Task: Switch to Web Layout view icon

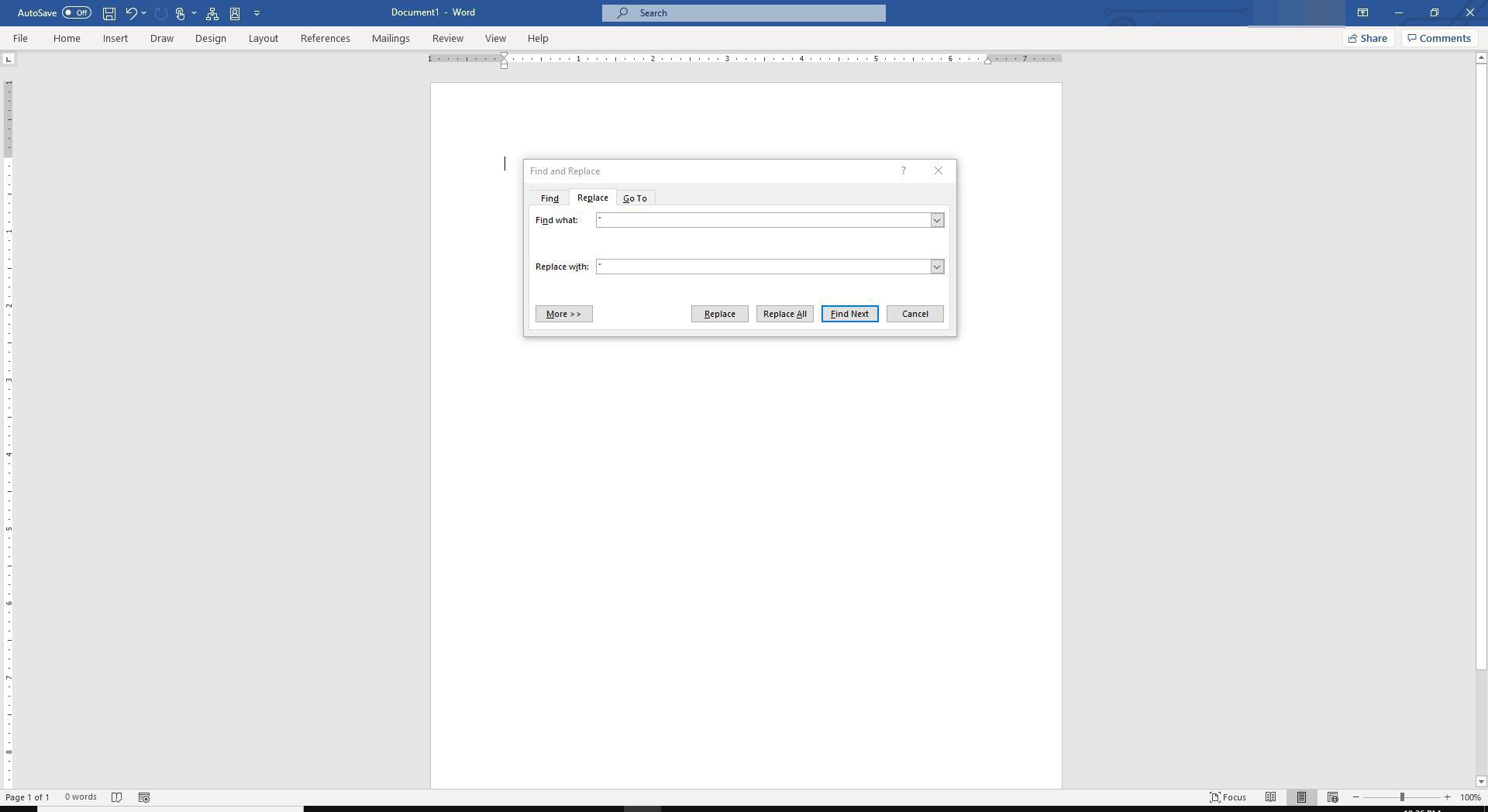Action: [1333, 797]
